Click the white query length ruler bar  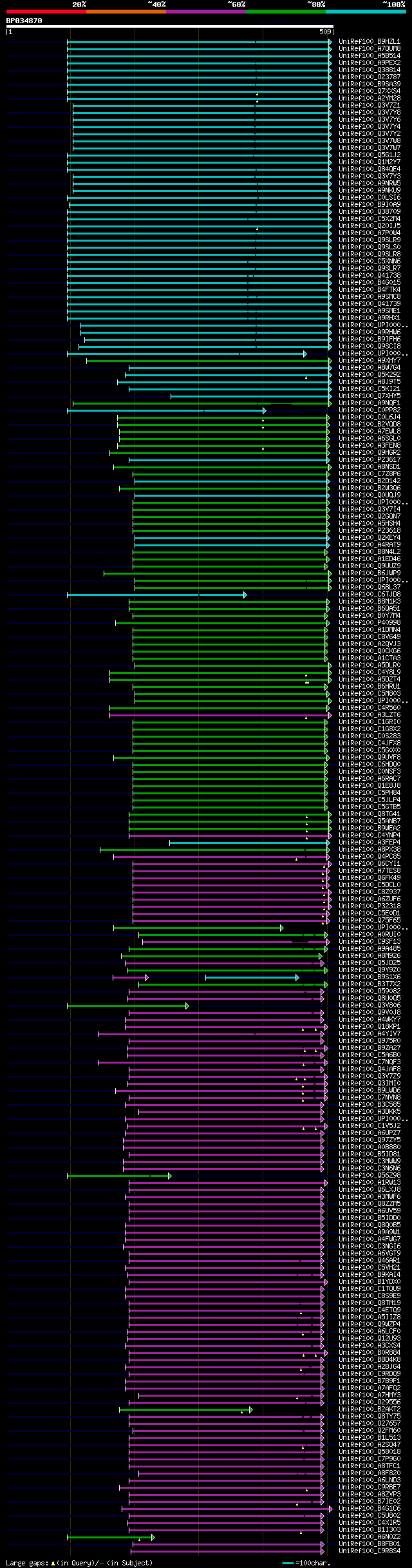pyautogui.click(x=169, y=26)
